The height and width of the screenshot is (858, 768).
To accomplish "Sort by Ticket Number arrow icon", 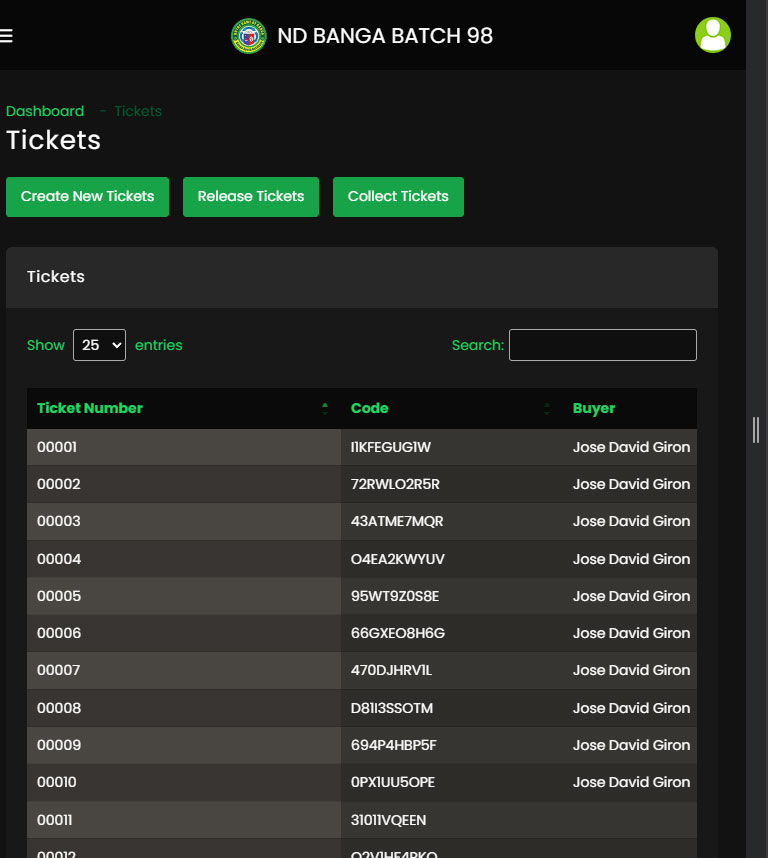I will coord(324,408).
